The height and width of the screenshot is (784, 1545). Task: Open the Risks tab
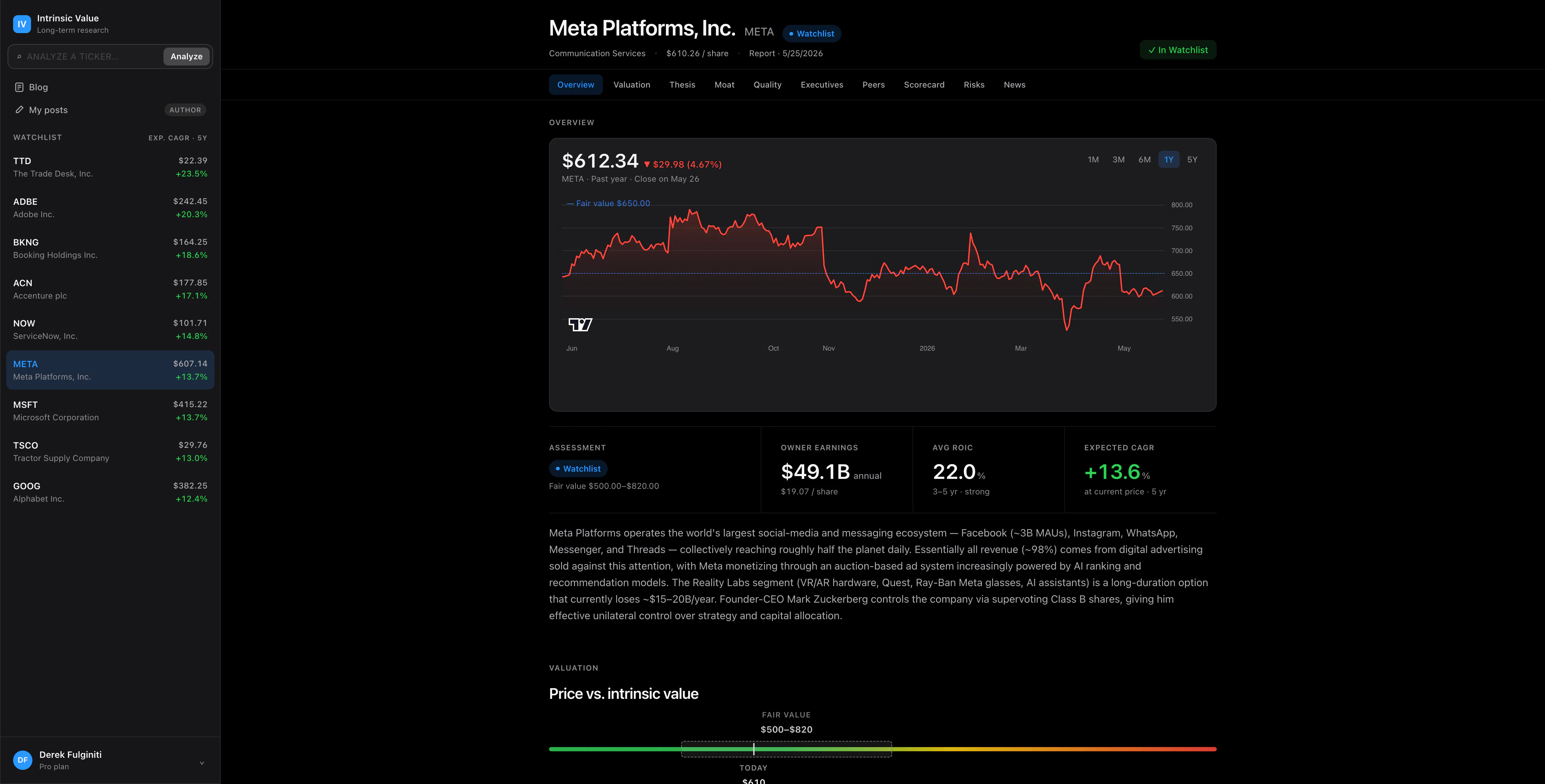(974, 84)
